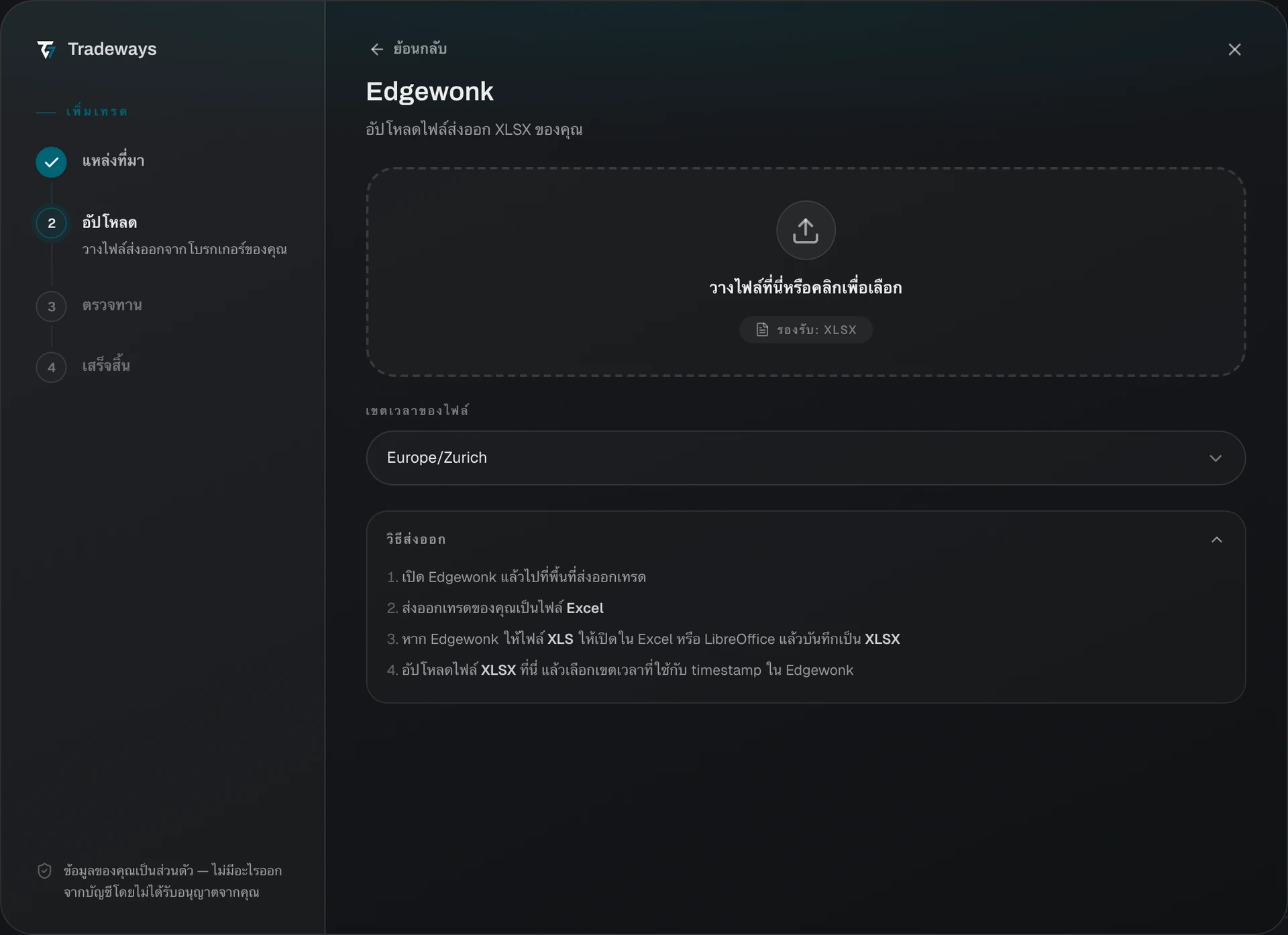Click the back arrow icon

[x=377, y=49]
